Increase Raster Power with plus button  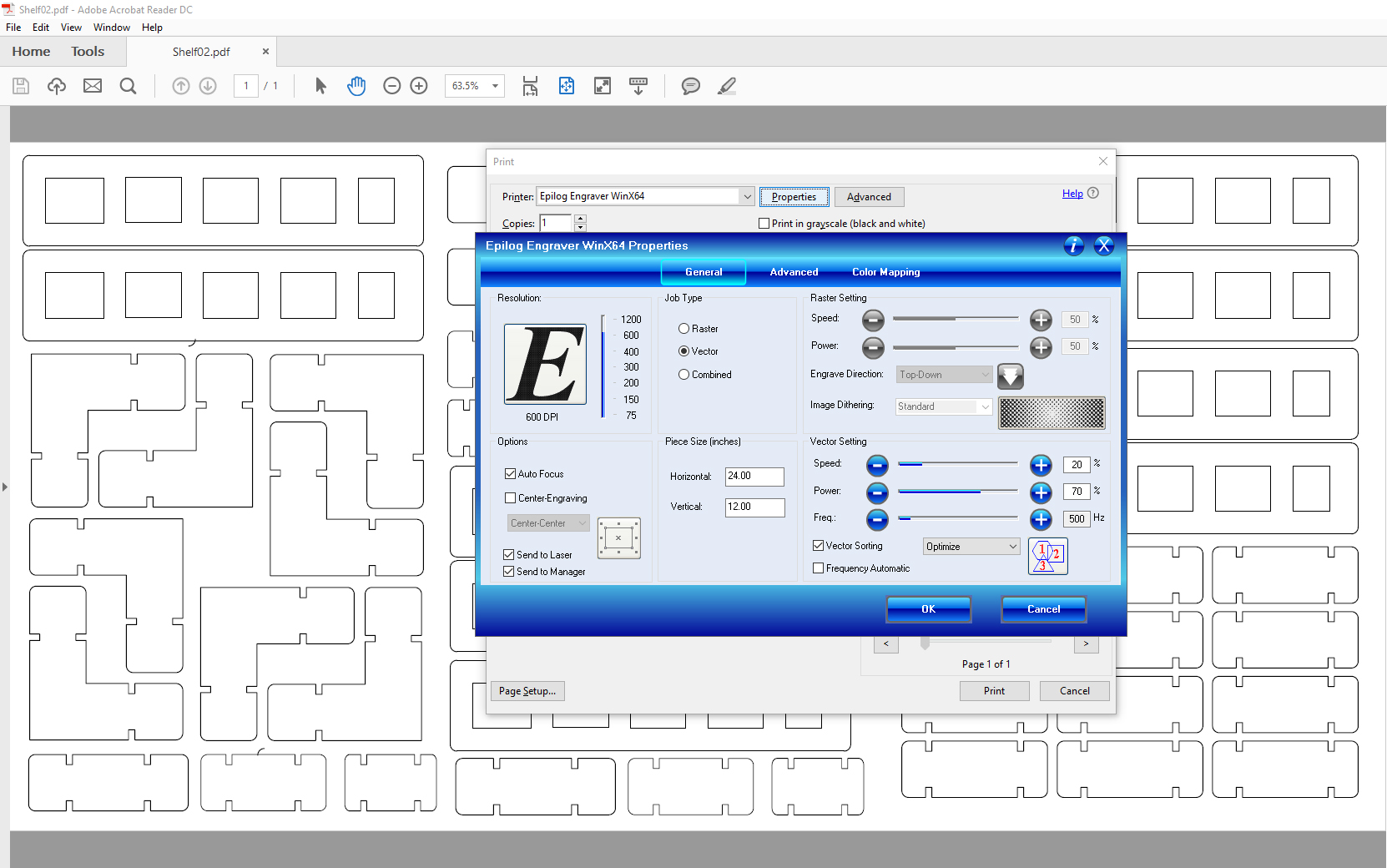(1041, 347)
